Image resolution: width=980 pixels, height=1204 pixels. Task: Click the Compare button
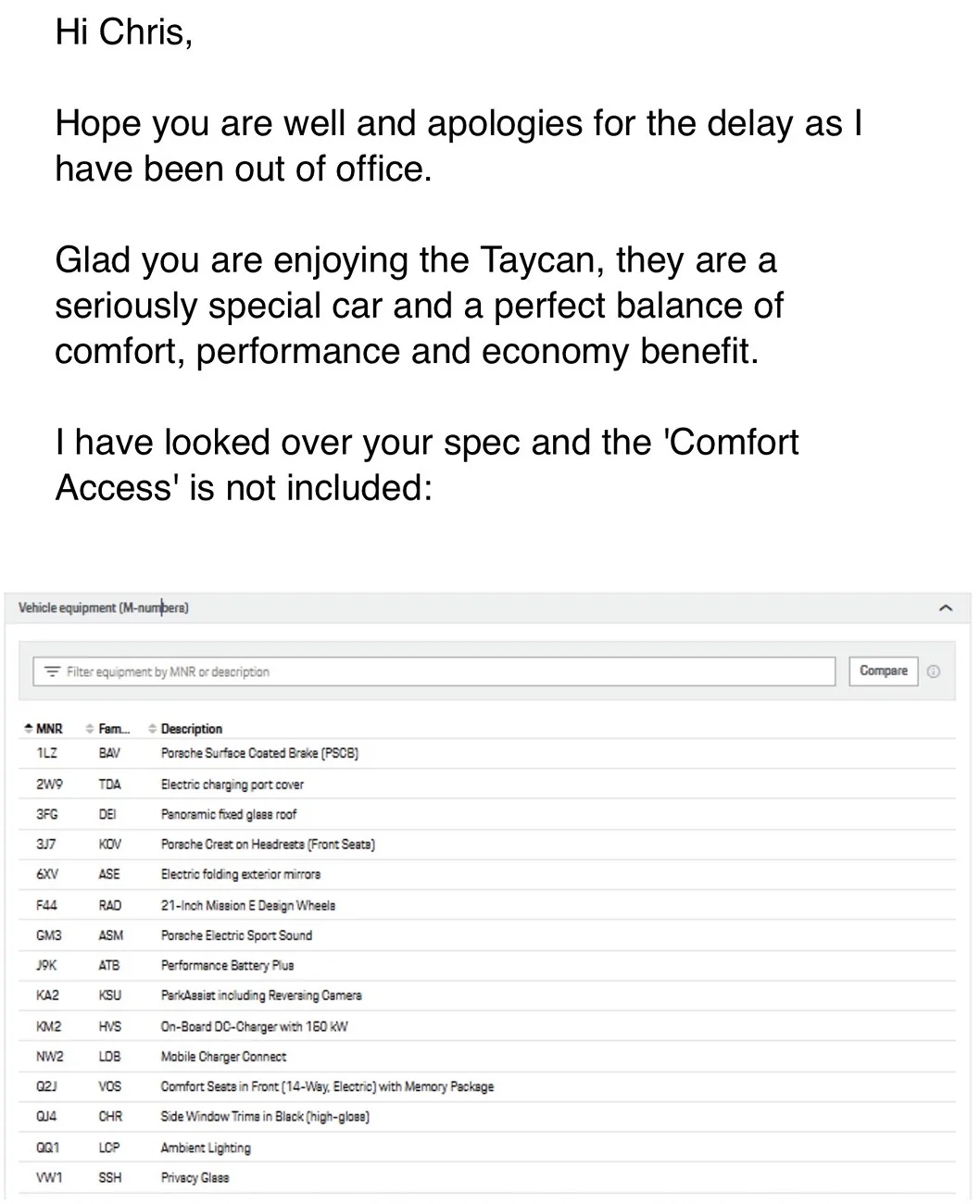[883, 671]
